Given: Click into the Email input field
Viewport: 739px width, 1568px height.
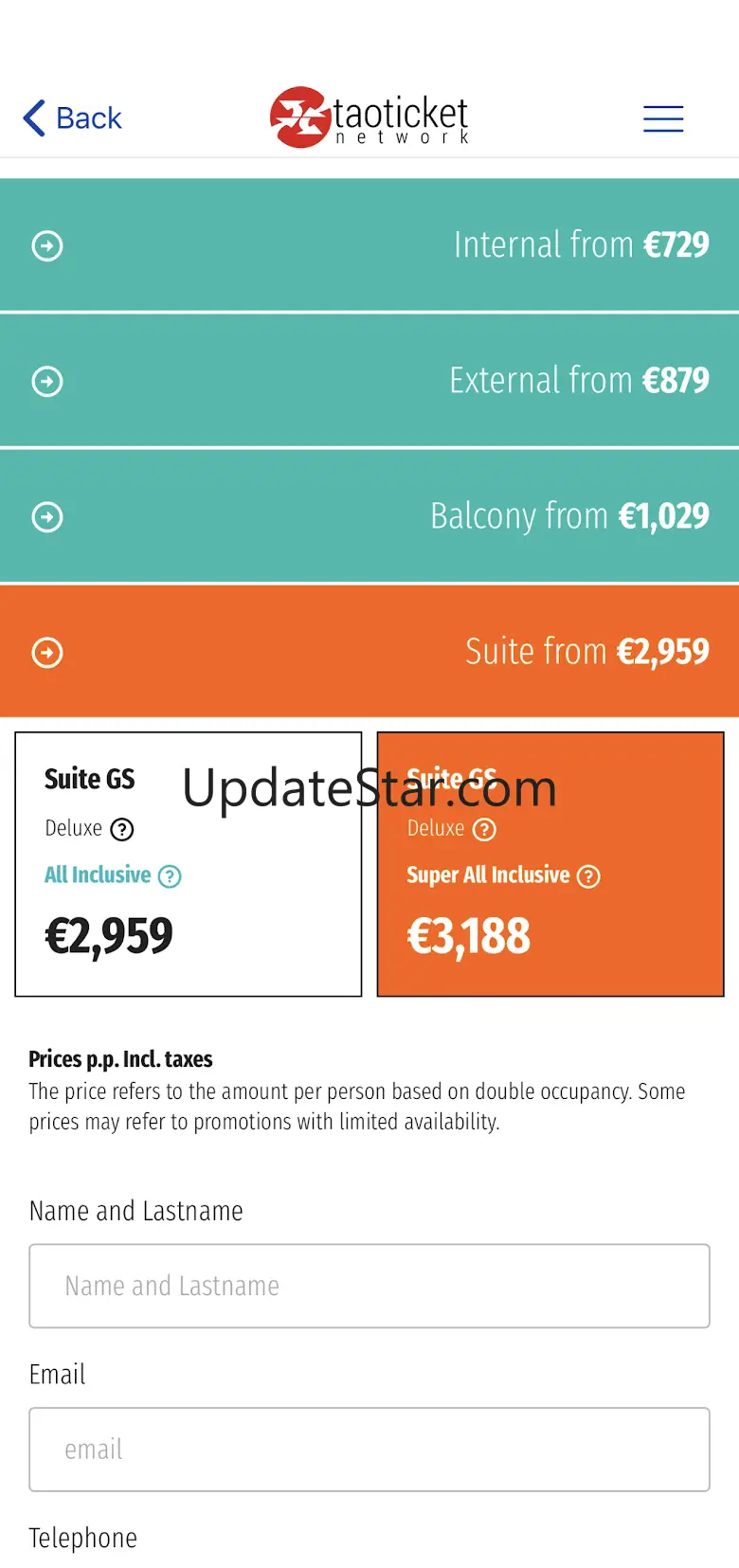Looking at the screenshot, I should 369,1450.
